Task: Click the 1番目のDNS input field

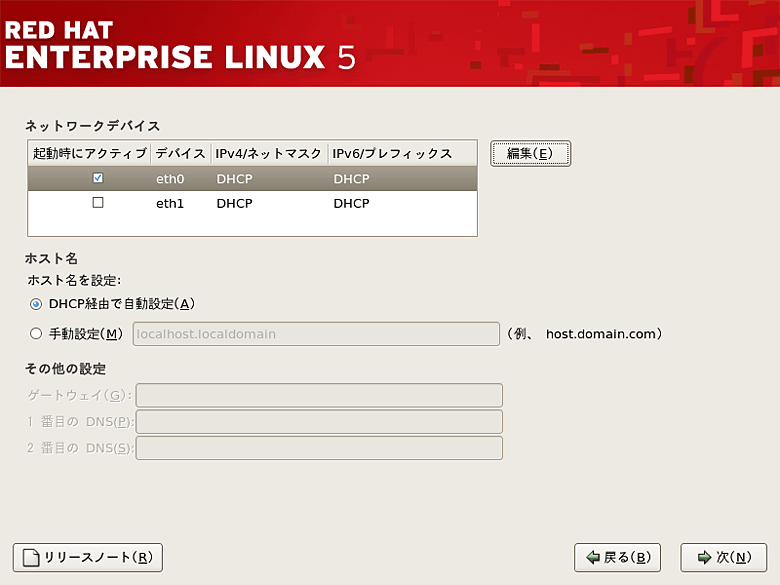Action: coord(319,422)
